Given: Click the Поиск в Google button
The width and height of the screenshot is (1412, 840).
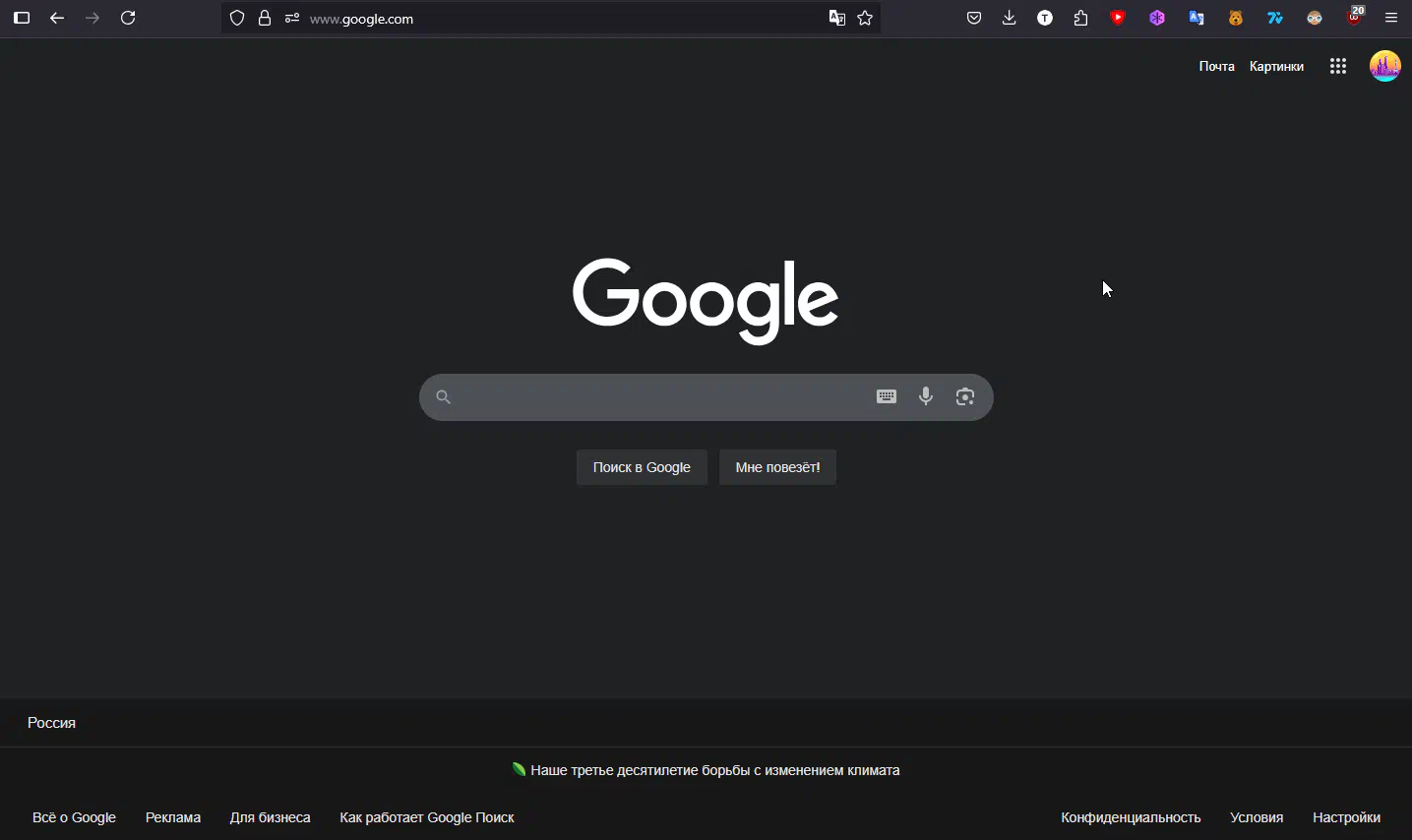Looking at the screenshot, I should [642, 467].
